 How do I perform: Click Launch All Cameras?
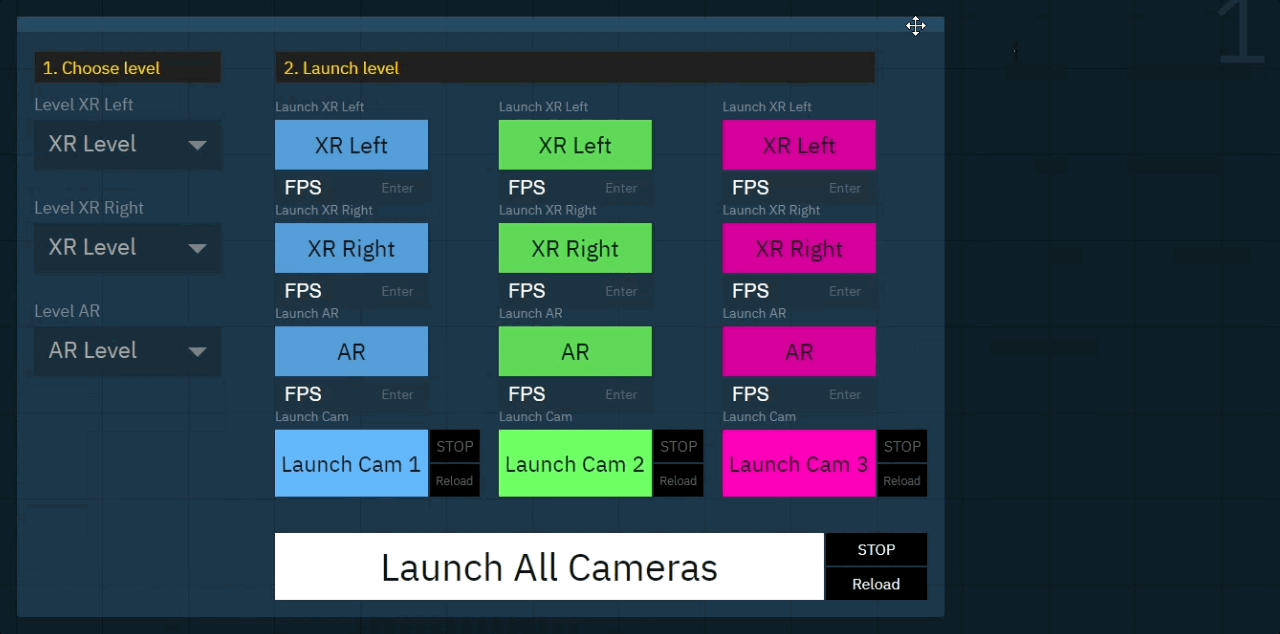(549, 567)
